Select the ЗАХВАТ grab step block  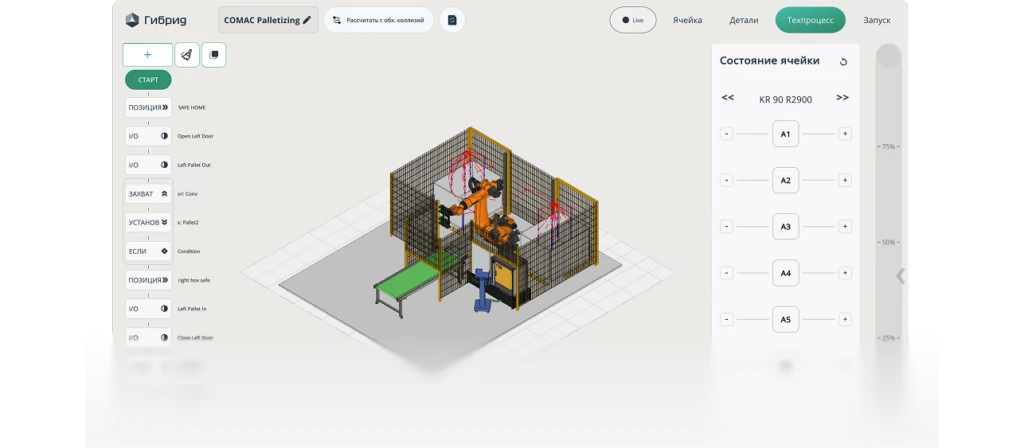[x=148, y=193]
